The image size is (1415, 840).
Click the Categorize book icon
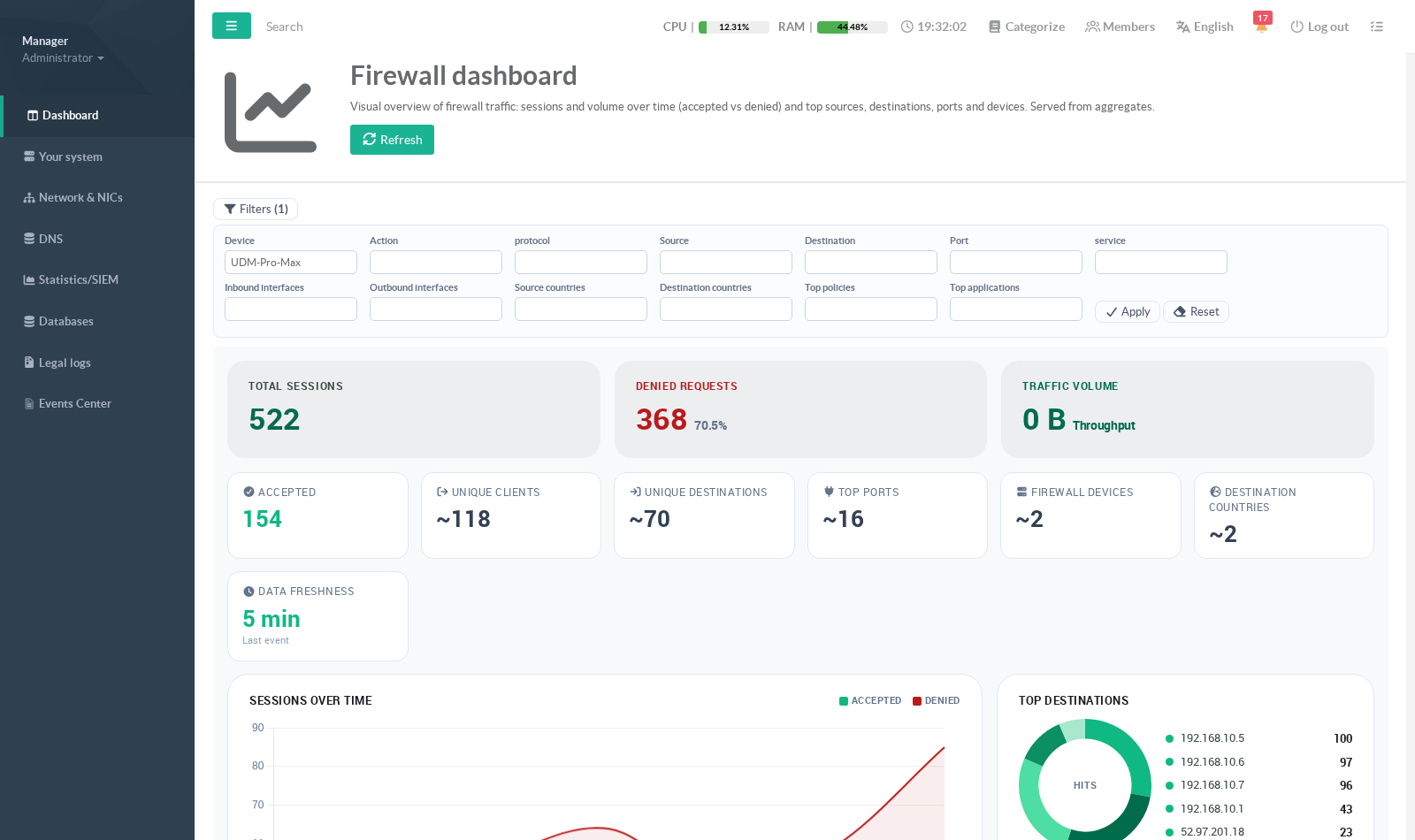click(x=995, y=27)
